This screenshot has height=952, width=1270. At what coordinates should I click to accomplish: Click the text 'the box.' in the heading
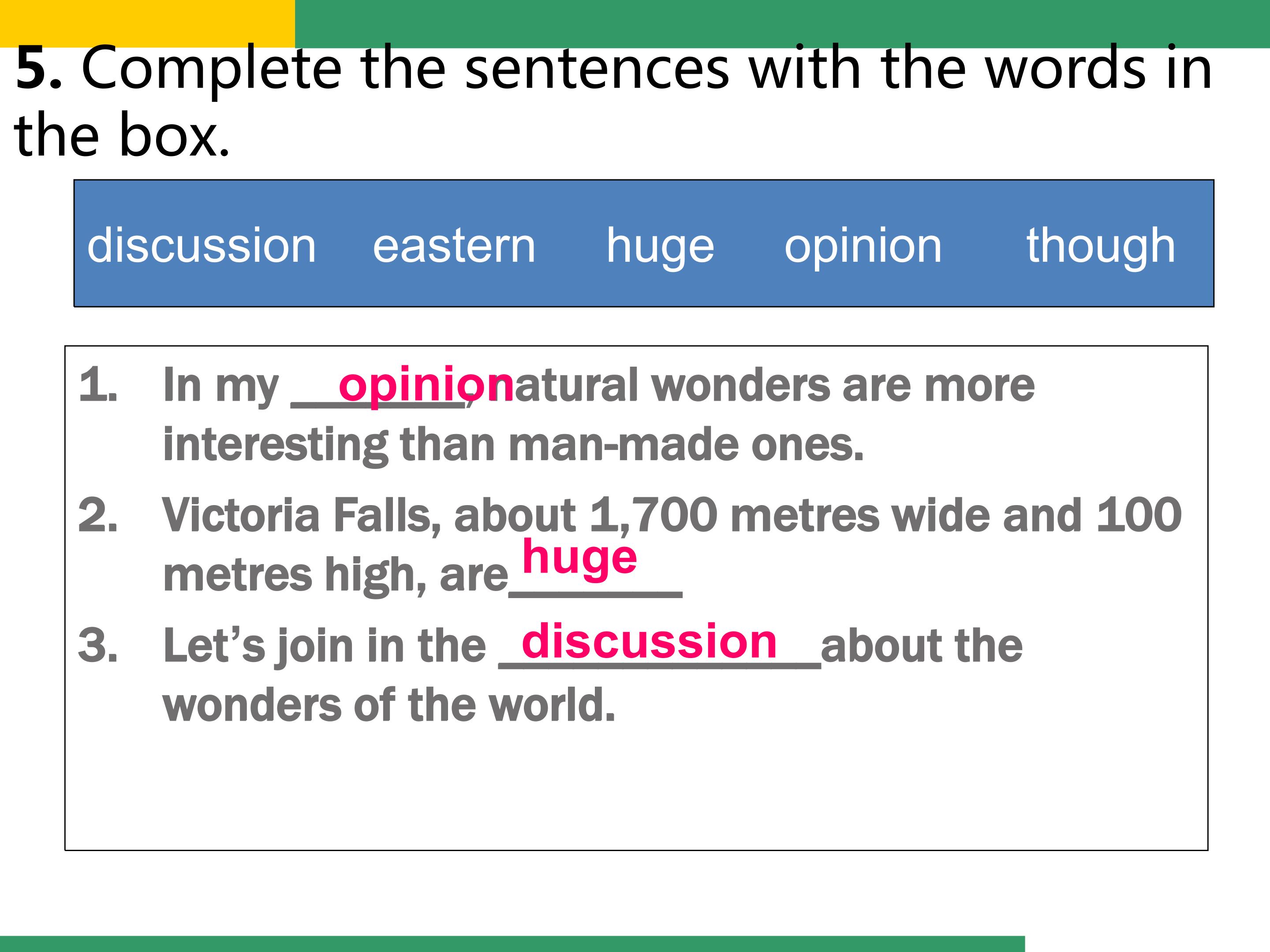(x=122, y=135)
